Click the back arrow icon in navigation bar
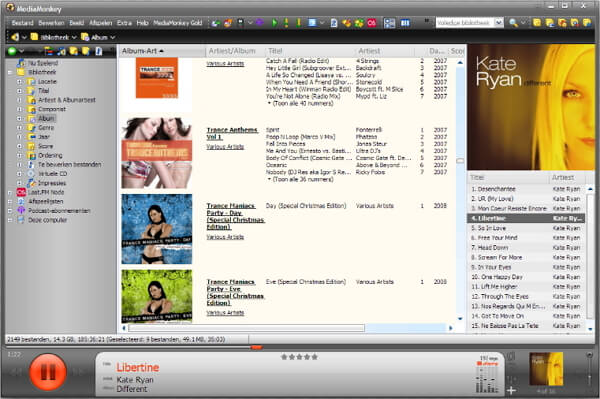The image size is (600, 399). pos(15,37)
